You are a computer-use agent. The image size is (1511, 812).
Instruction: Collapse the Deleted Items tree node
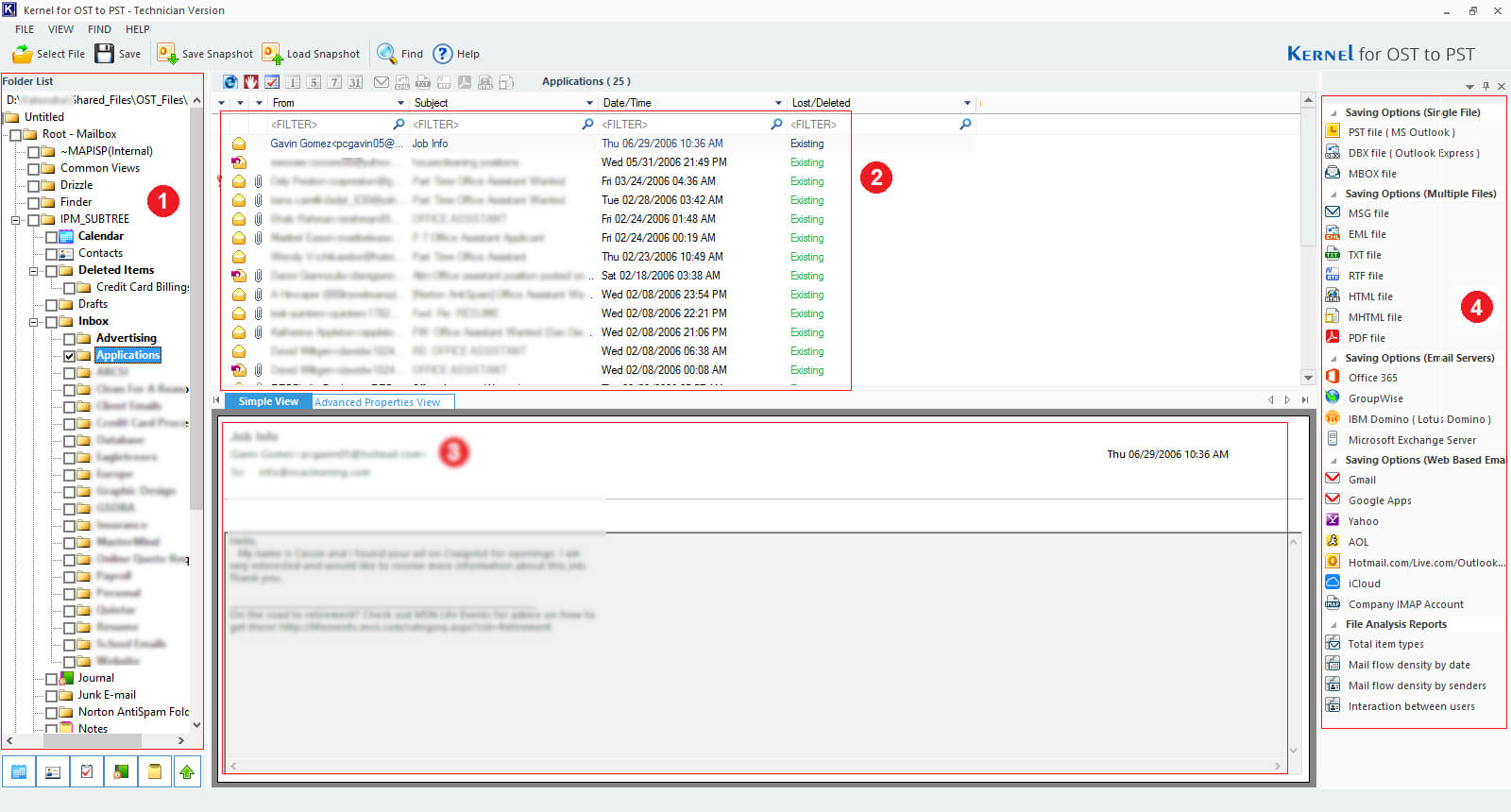[x=34, y=271]
